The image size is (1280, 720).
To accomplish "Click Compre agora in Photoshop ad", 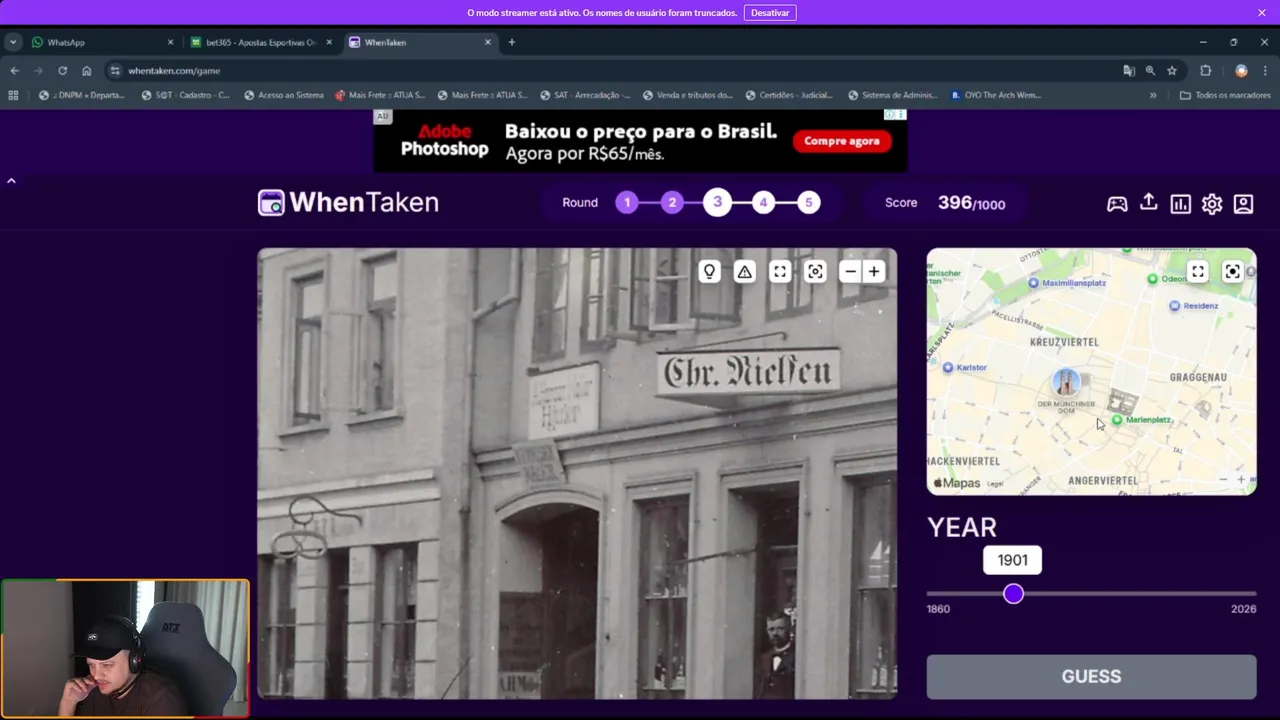I will point(842,141).
